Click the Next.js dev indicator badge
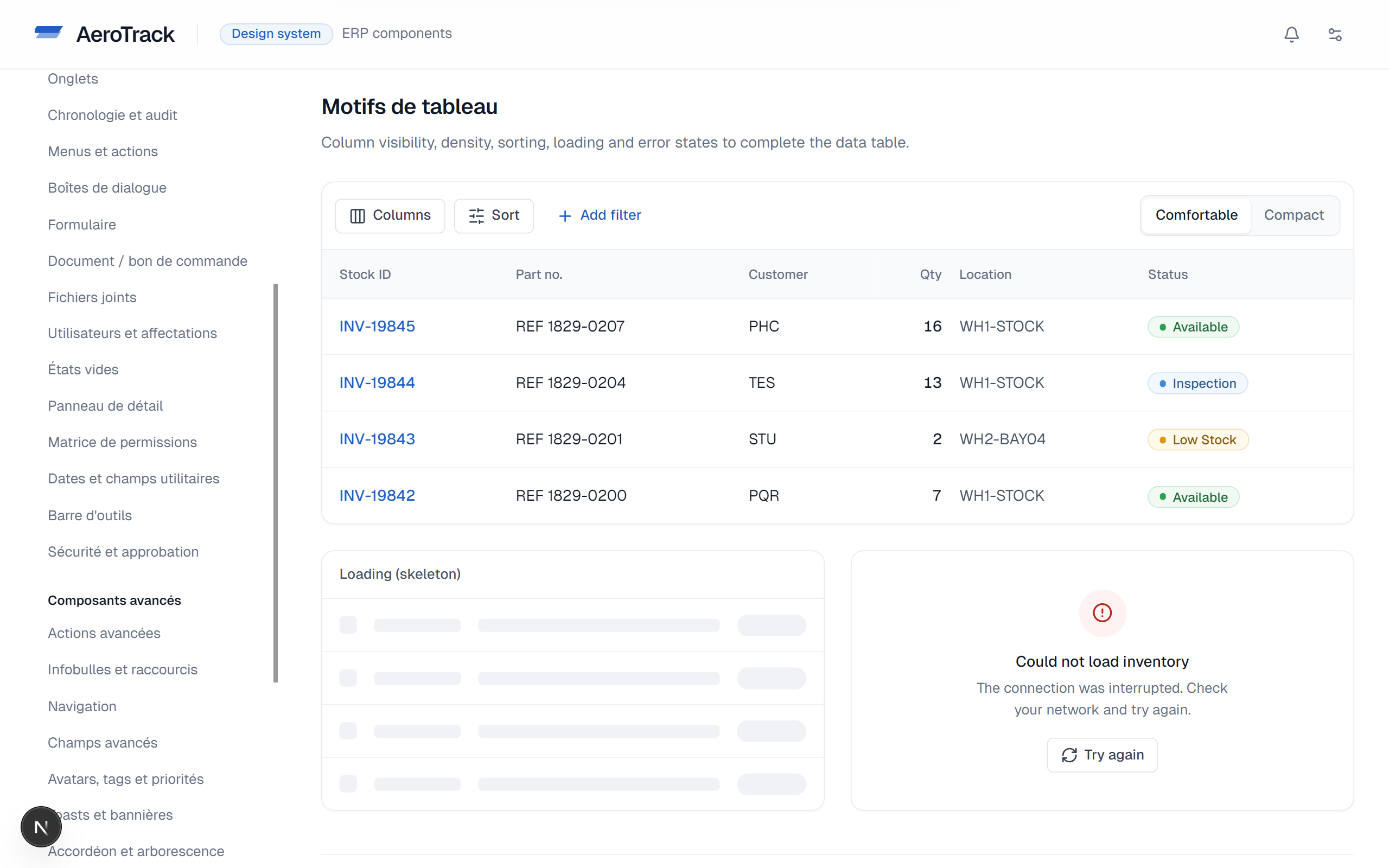The height and width of the screenshot is (868, 1389). point(41,827)
